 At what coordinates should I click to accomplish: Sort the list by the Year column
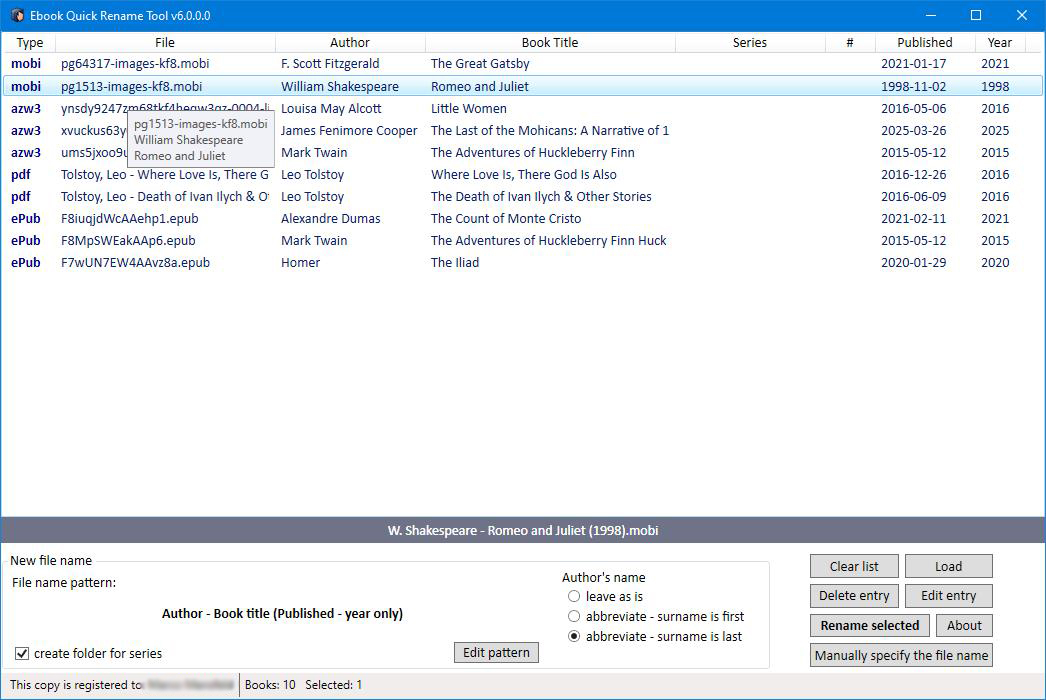pyautogui.click(x=999, y=42)
